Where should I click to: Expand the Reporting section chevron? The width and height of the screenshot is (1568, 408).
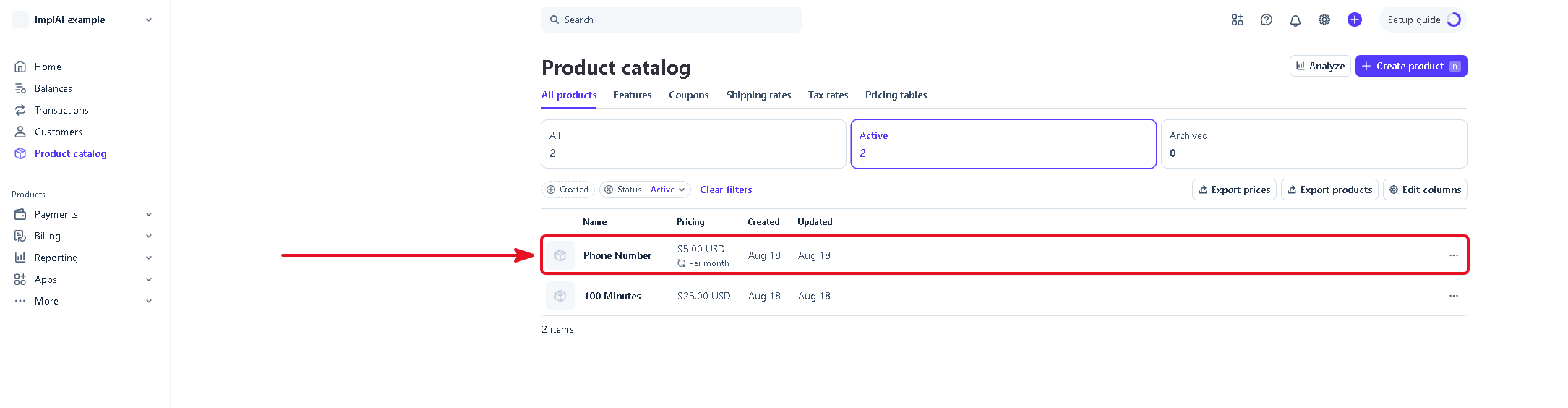(149, 258)
